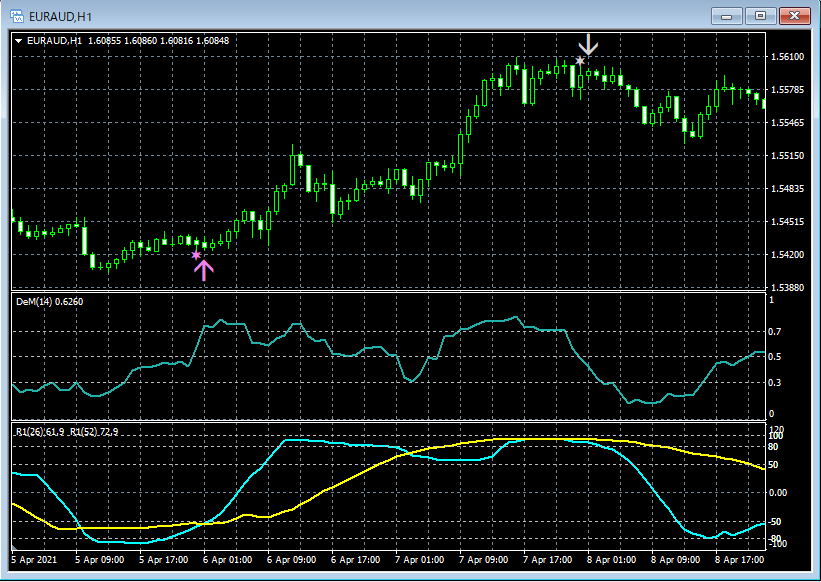Close the EURAUD,H1 chart window
821x582 pixels.
coord(794,15)
